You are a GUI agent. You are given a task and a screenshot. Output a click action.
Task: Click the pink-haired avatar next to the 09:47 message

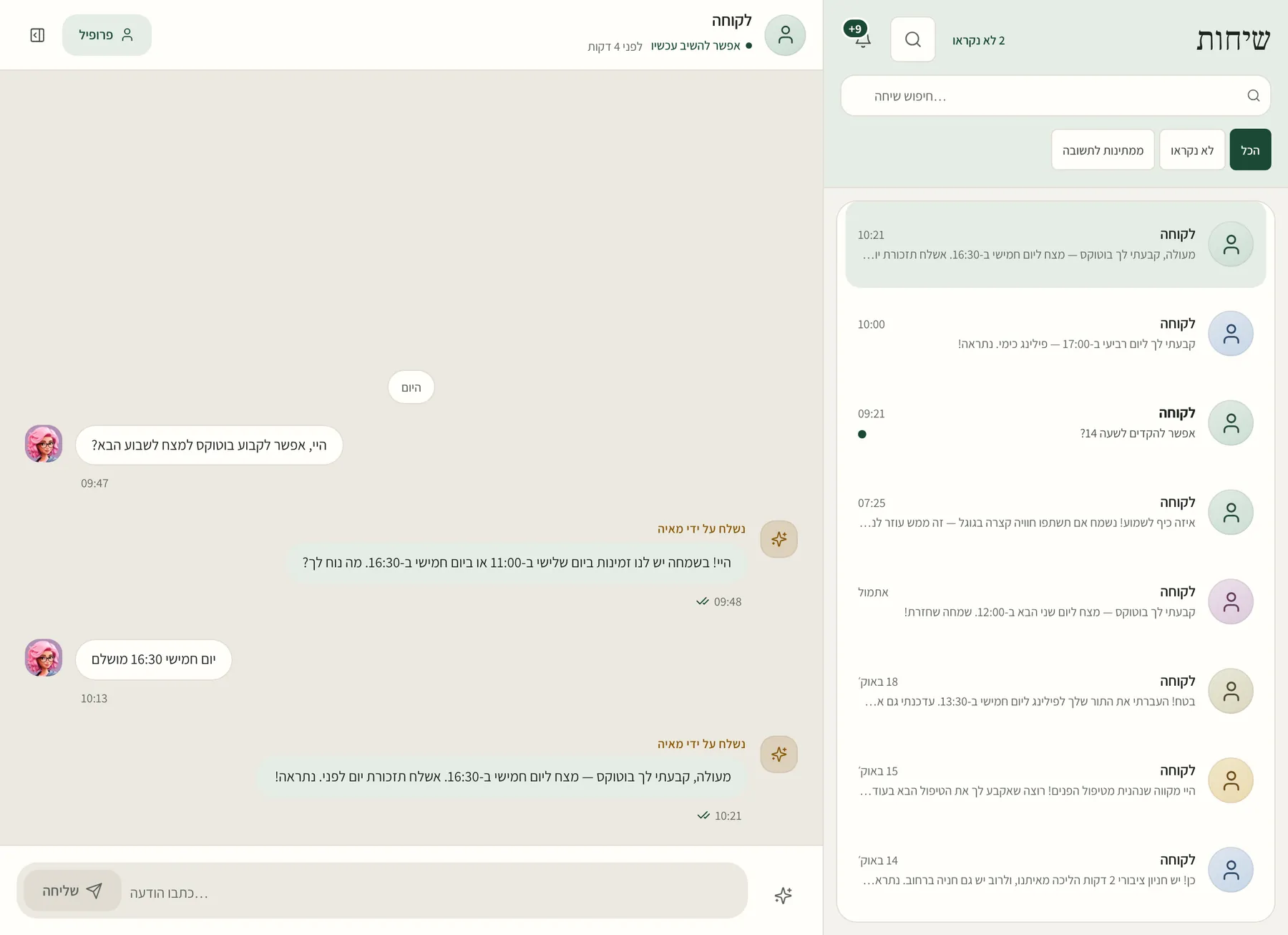pos(44,444)
